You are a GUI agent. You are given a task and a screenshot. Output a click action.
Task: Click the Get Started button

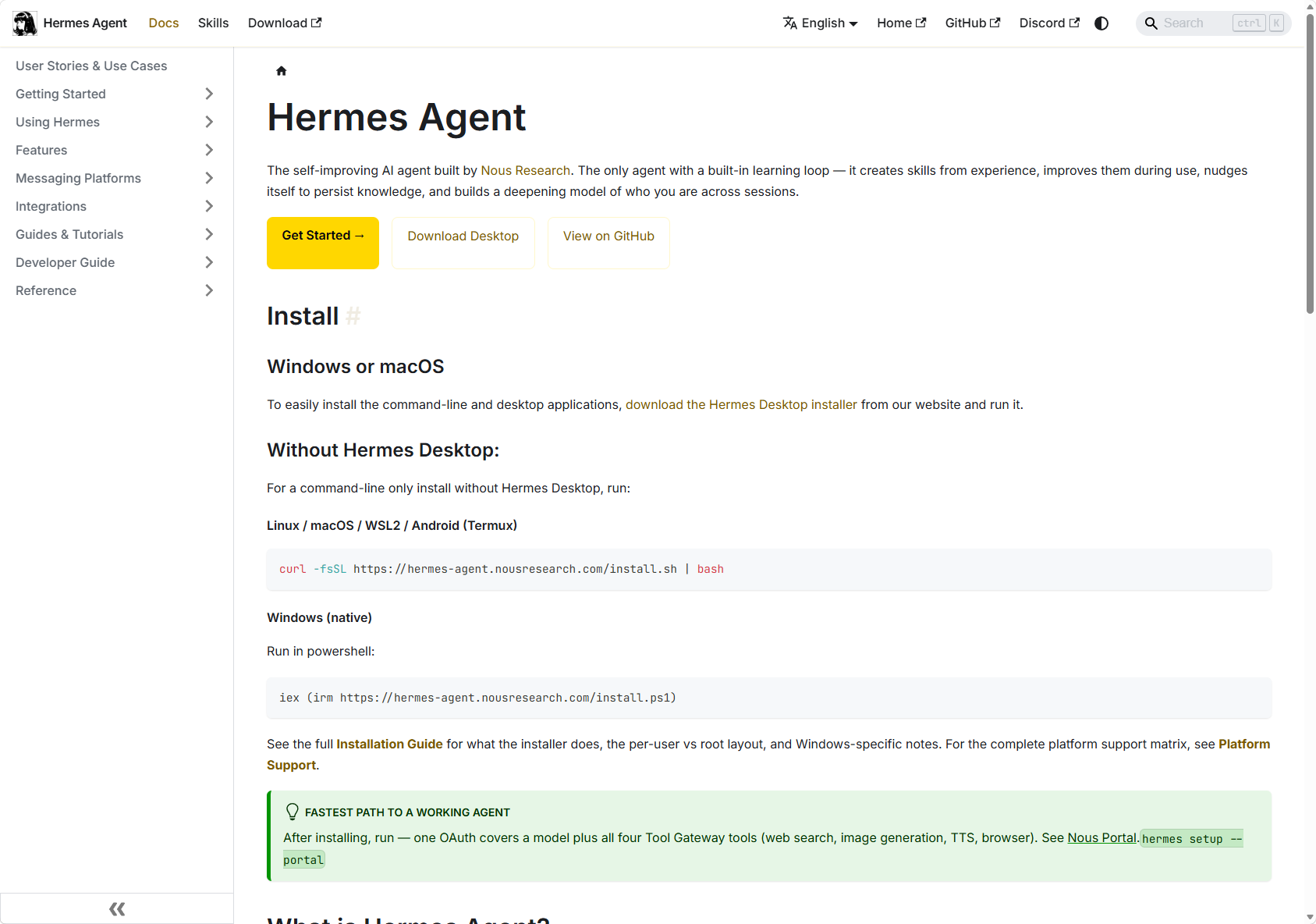coord(323,243)
